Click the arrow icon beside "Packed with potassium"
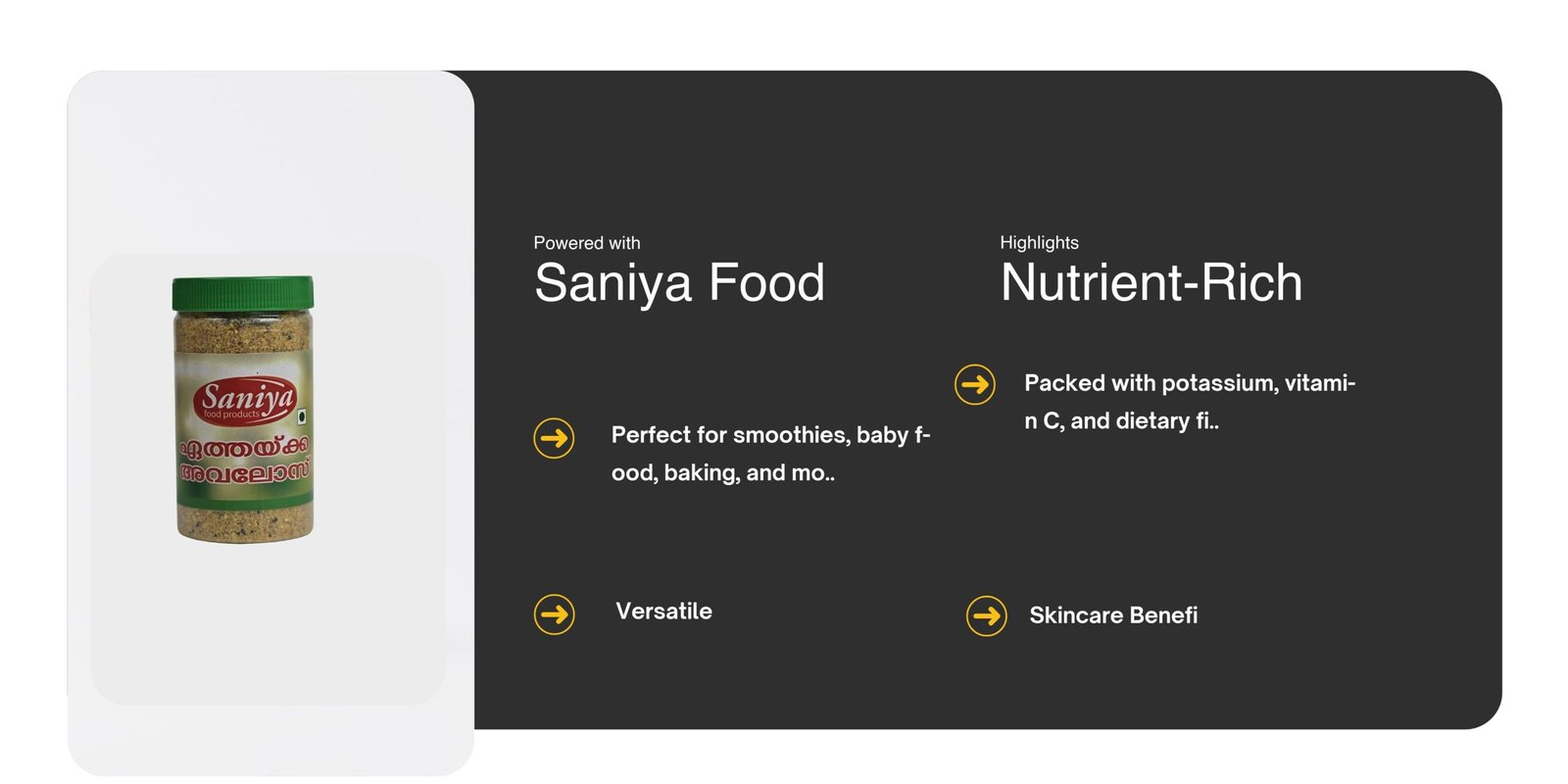Screen dimensions: 1568x784 pyautogui.click(x=974, y=384)
